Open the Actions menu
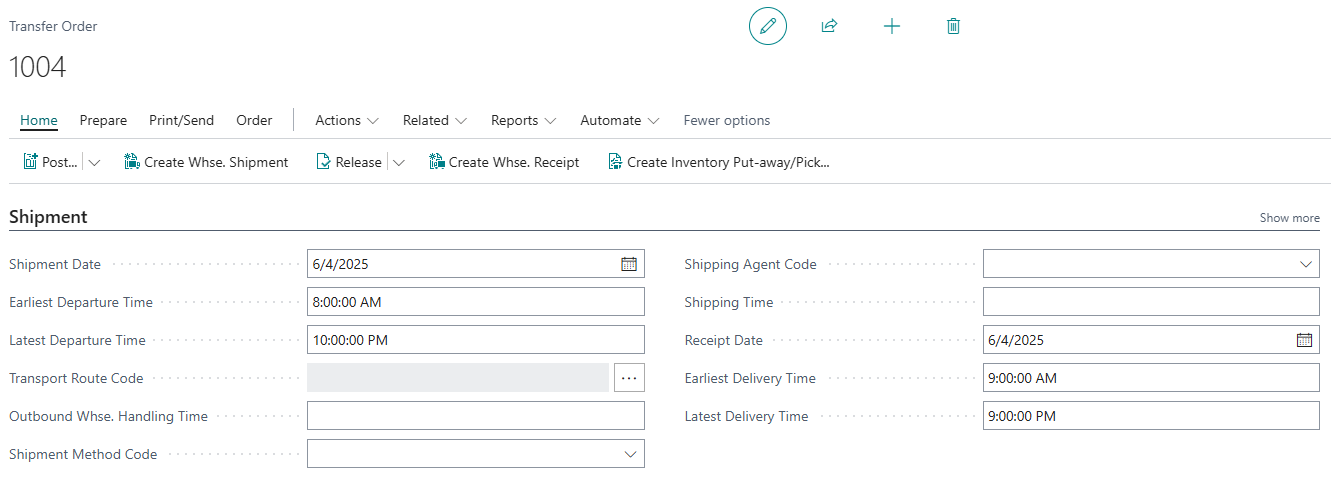The image size is (1331, 481). [347, 120]
